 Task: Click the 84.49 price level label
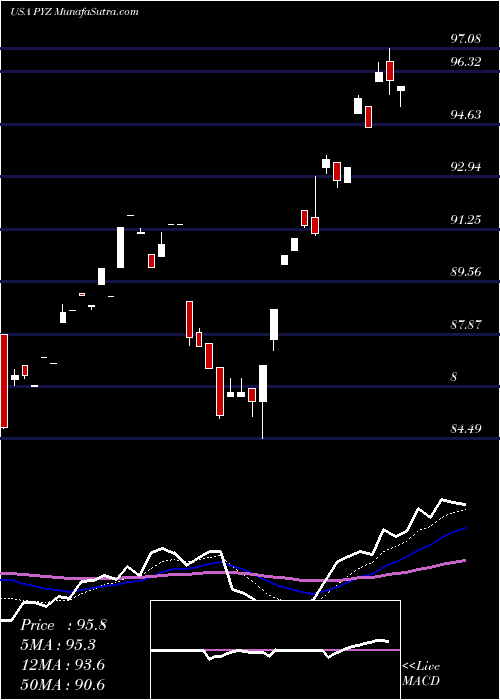tap(466, 429)
